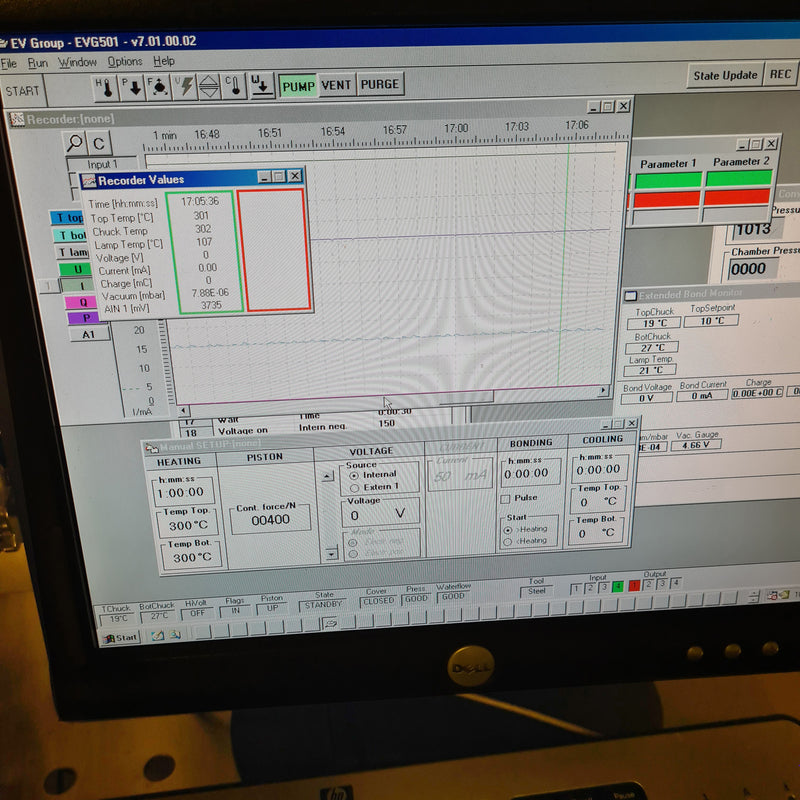Click the Cooling (C thermometer) icon

pyautogui.click(x=235, y=86)
